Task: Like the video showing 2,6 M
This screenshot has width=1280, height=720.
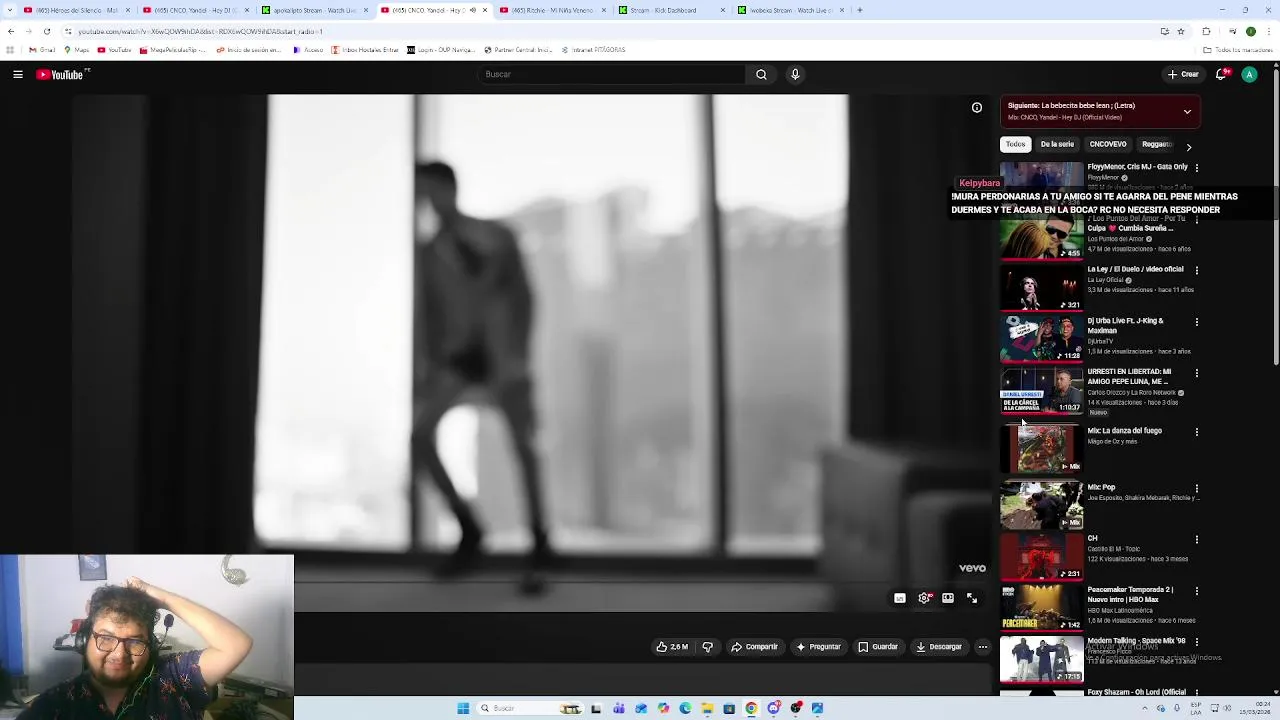Action: [672, 647]
